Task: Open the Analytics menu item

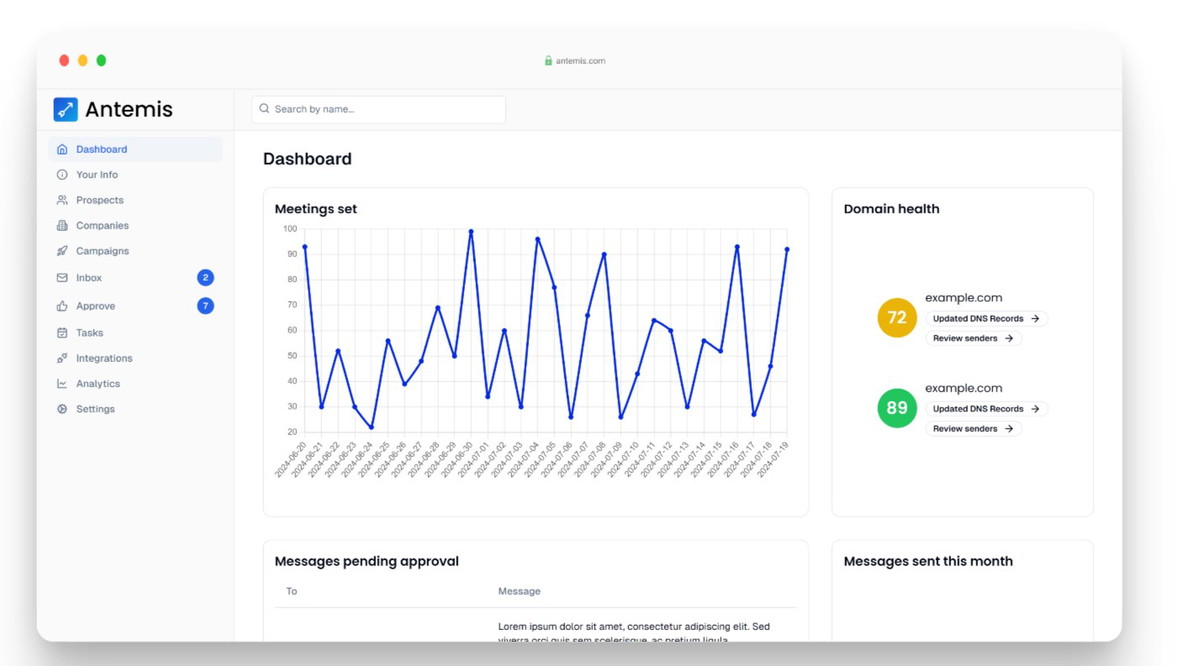Action: coord(98,384)
